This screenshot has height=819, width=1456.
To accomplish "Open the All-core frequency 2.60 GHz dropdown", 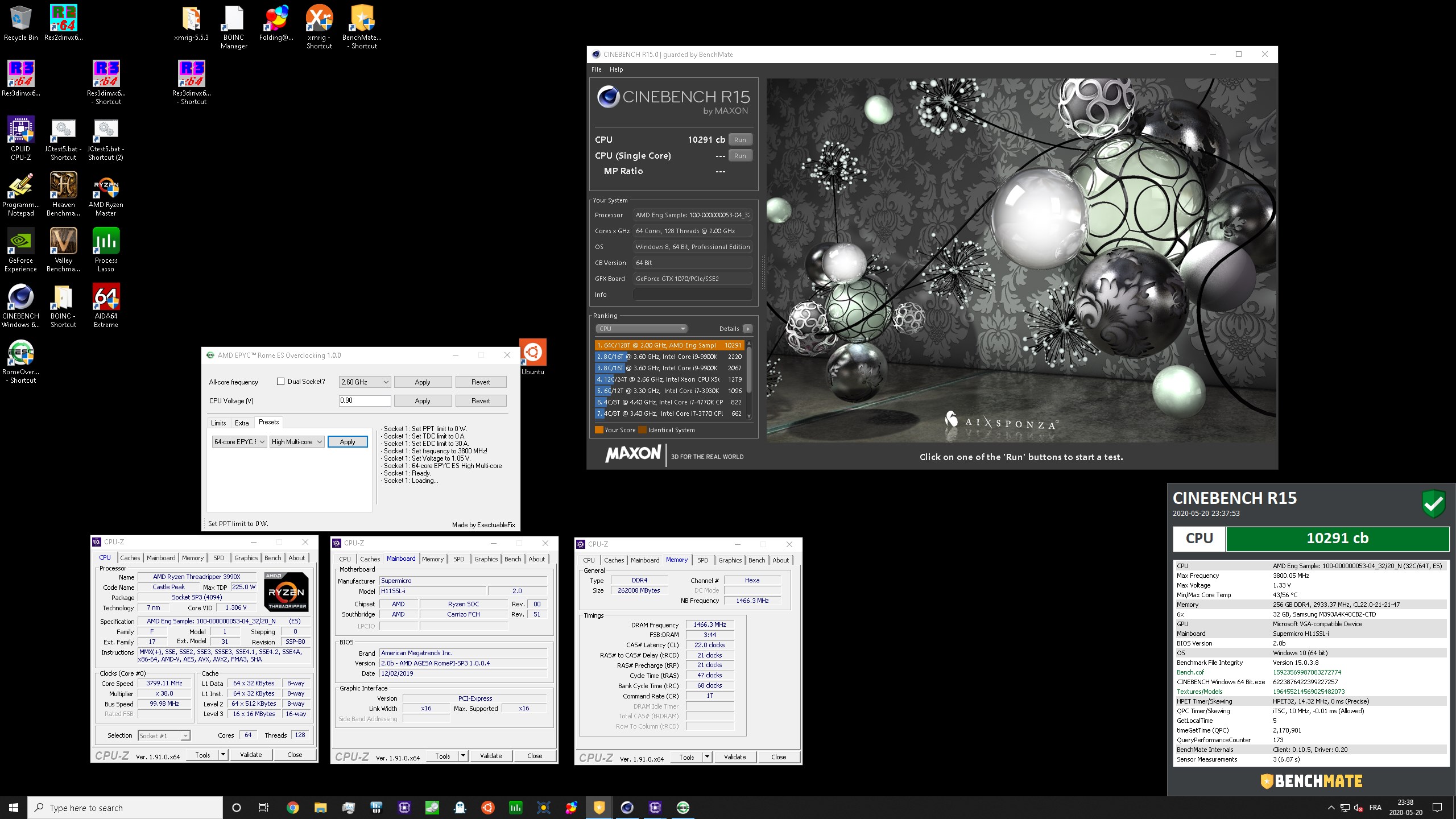I will tap(365, 382).
